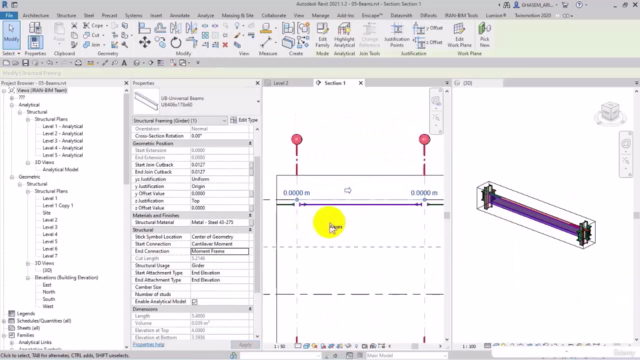The width and height of the screenshot is (640, 360).
Task: Click the Text tool icon in quick access
Action: click(124, 63)
